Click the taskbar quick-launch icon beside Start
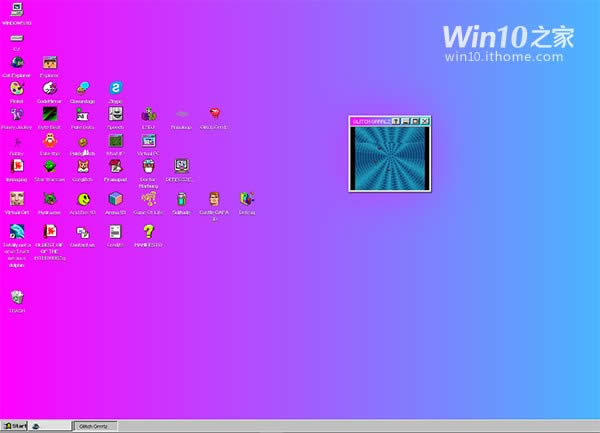600x433 pixels. tap(36, 426)
